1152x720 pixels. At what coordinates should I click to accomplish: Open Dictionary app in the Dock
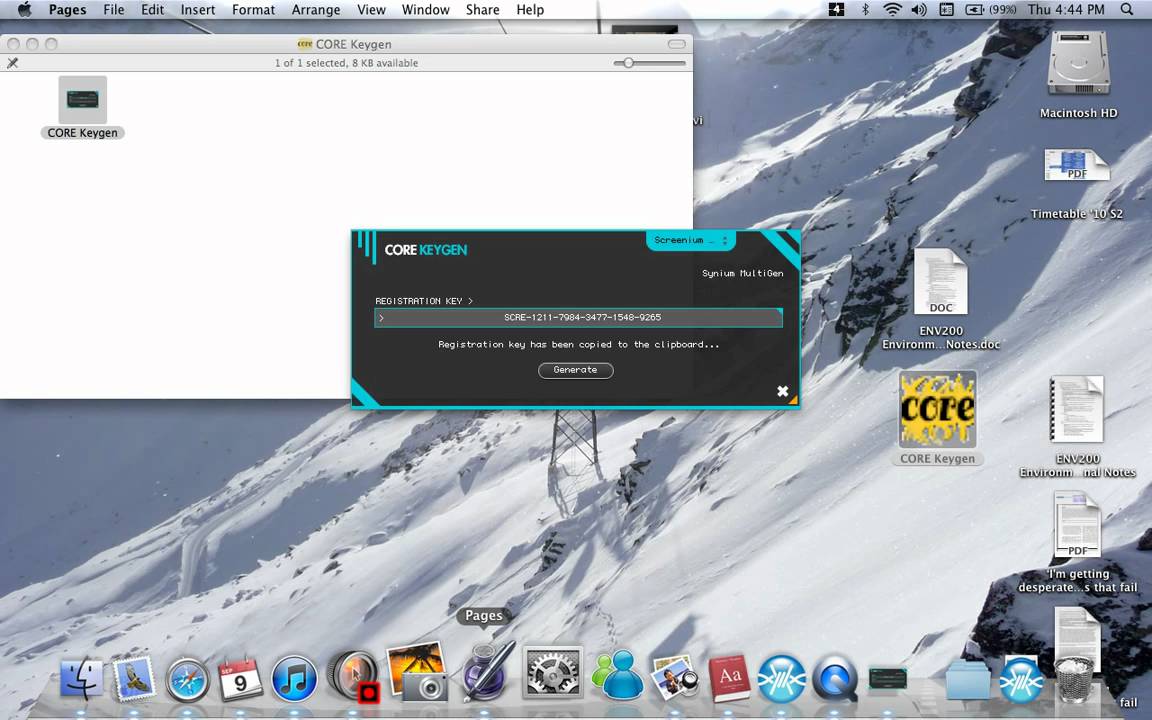click(x=729, y=678)
